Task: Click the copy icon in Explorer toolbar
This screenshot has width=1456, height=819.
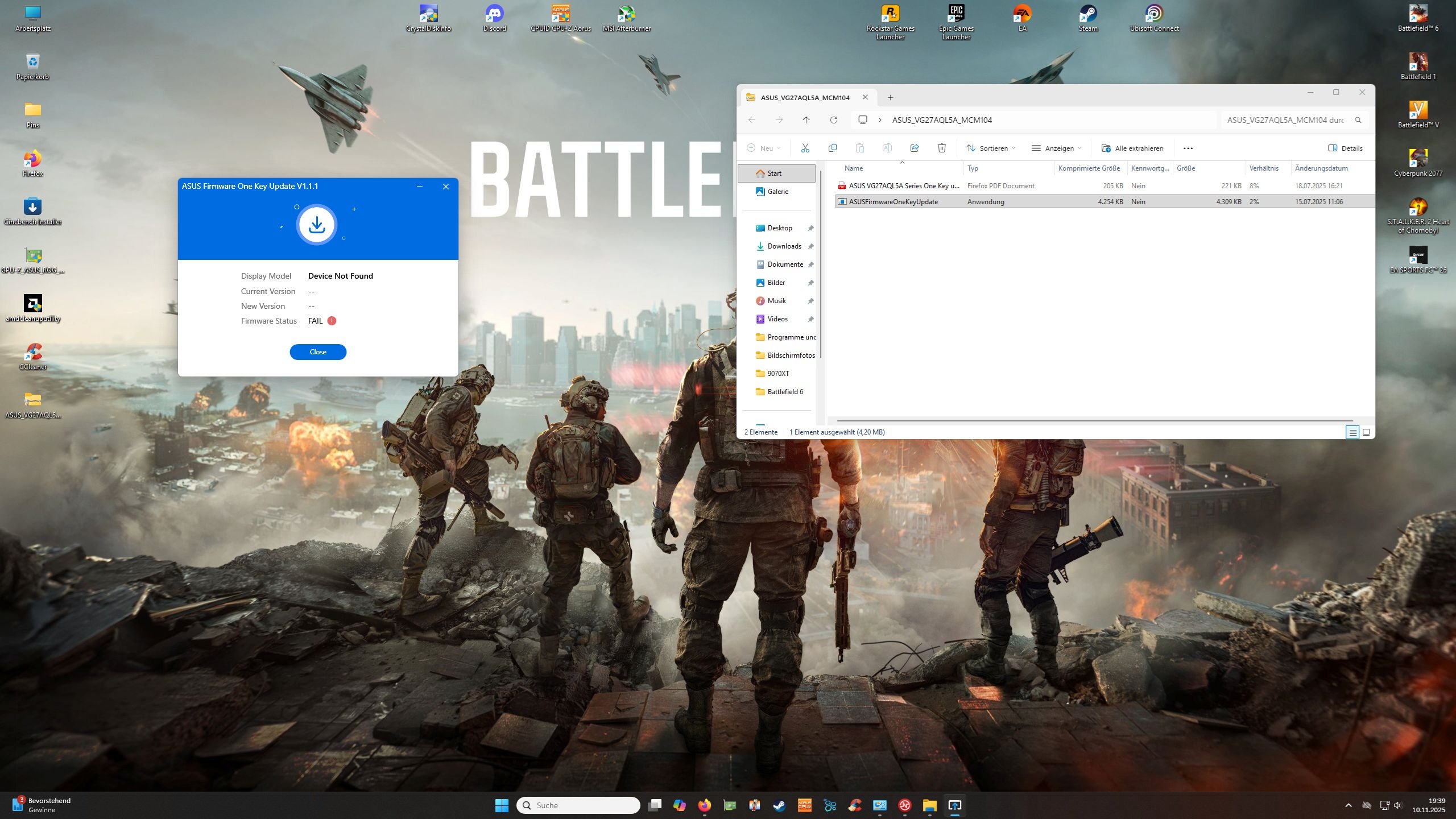Action: pos(832,148)
